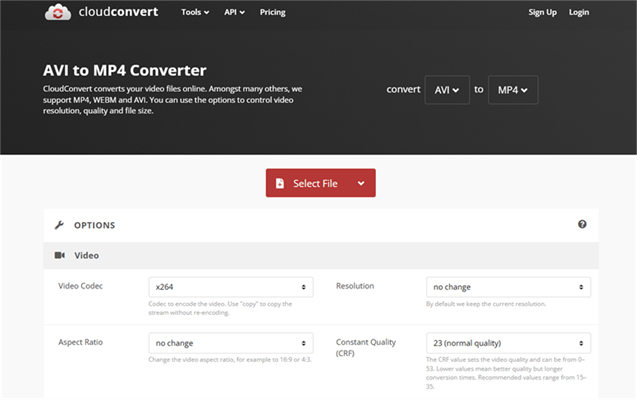Click the Aspect Ratio label
Viewport: 637px width, 400px height.
(x=80, y=342)
